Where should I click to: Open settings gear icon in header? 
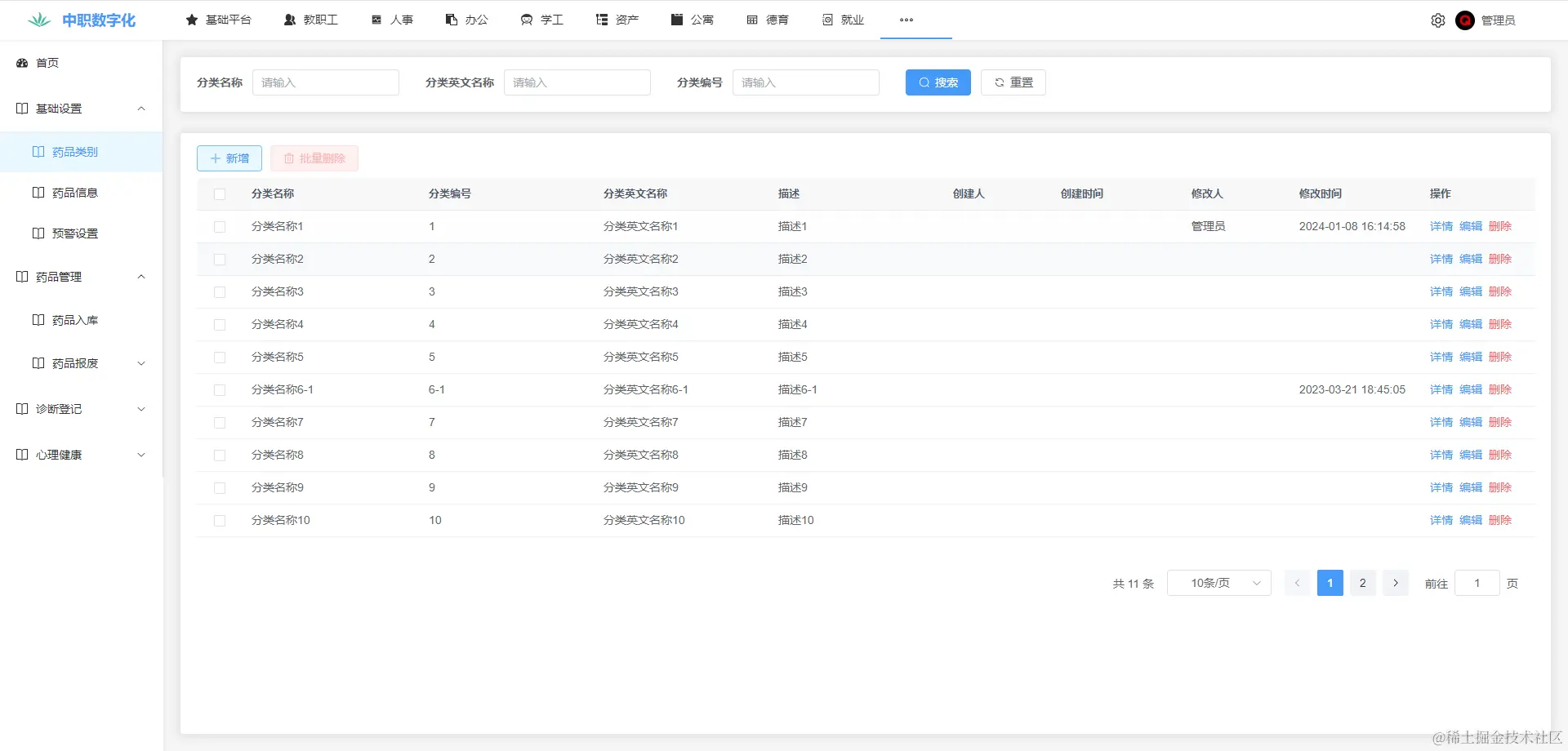pos(1438,20)
